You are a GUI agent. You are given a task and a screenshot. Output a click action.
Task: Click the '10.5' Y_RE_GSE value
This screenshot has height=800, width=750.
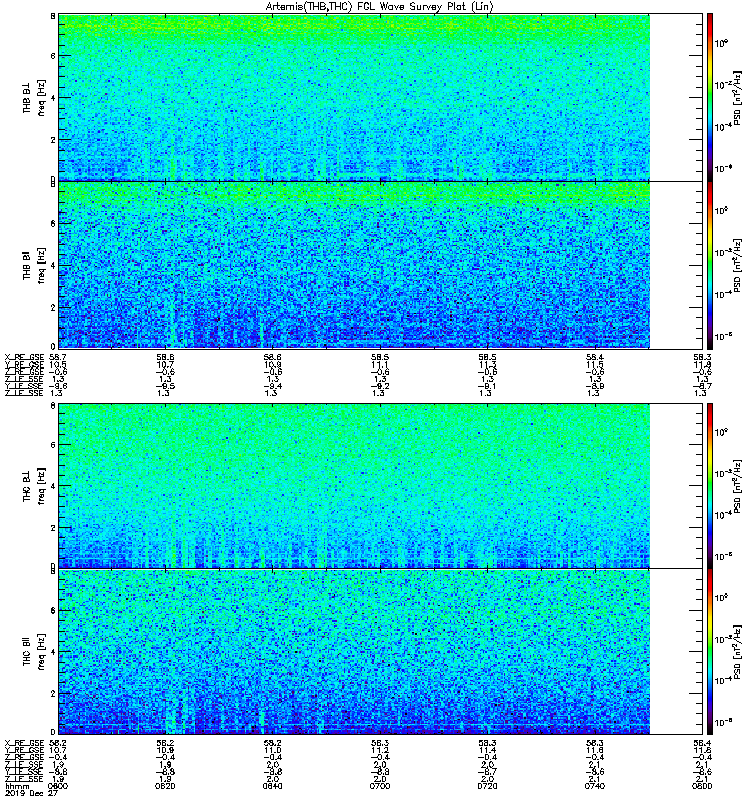tap(57, 365)
